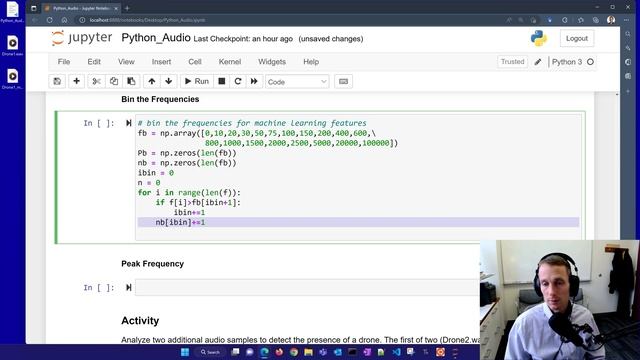The width and height of the screenshot is (640, 360).
Task: Click the fb = np.array code line
Action: tap(257, 133)
